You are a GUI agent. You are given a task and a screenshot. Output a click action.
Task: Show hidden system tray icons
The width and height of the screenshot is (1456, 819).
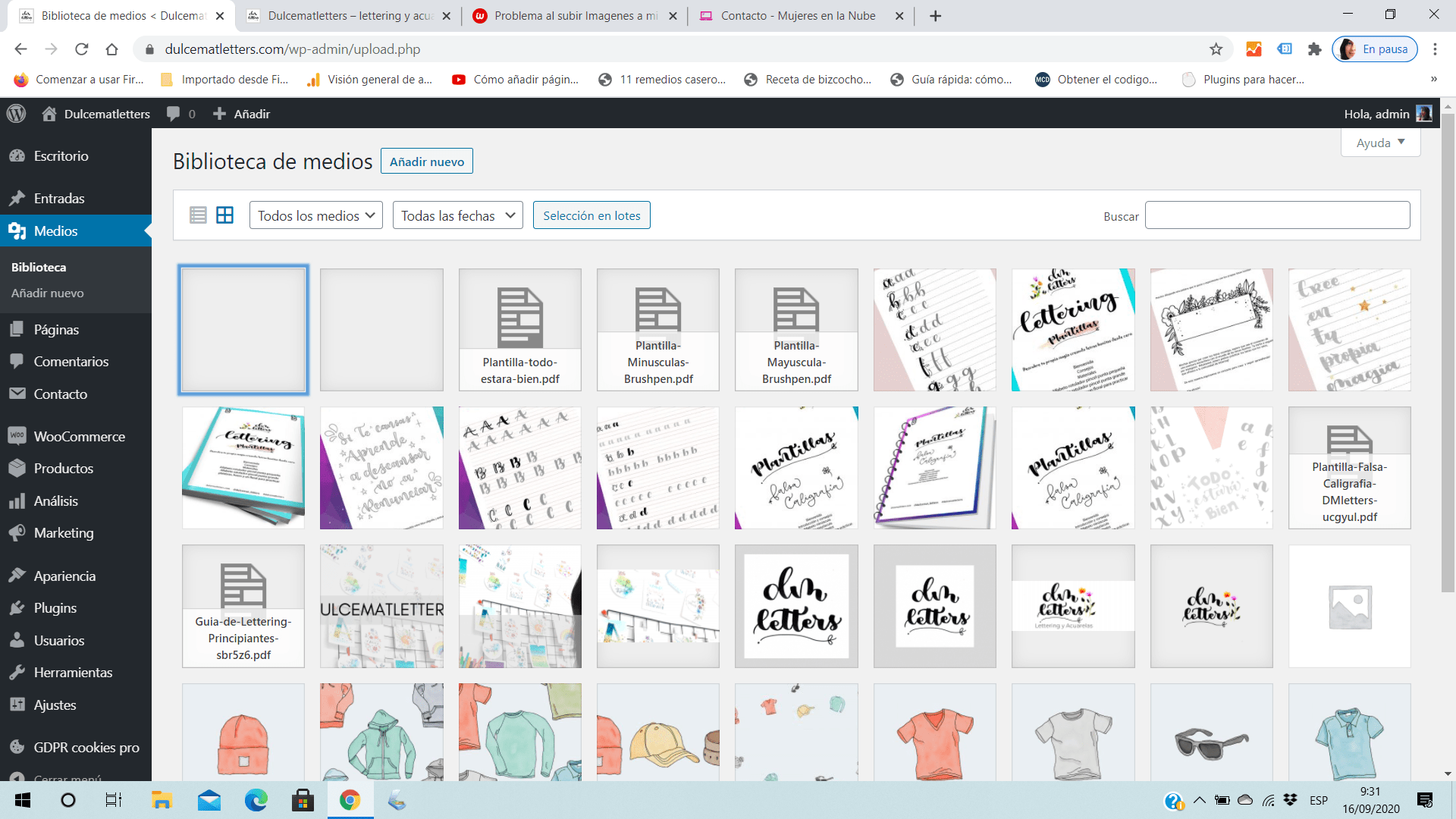(x=1199, y=800)
